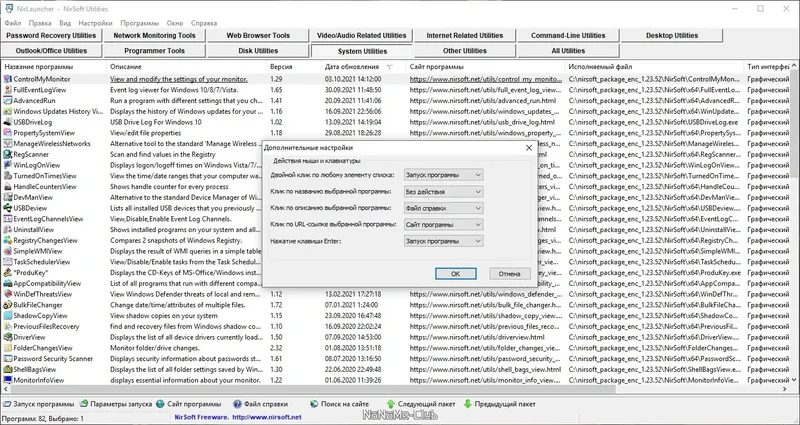The width and height of the screenshot is (800, 425).
Task: Open dropdown for click on program name
Action: tap(443, 192)
